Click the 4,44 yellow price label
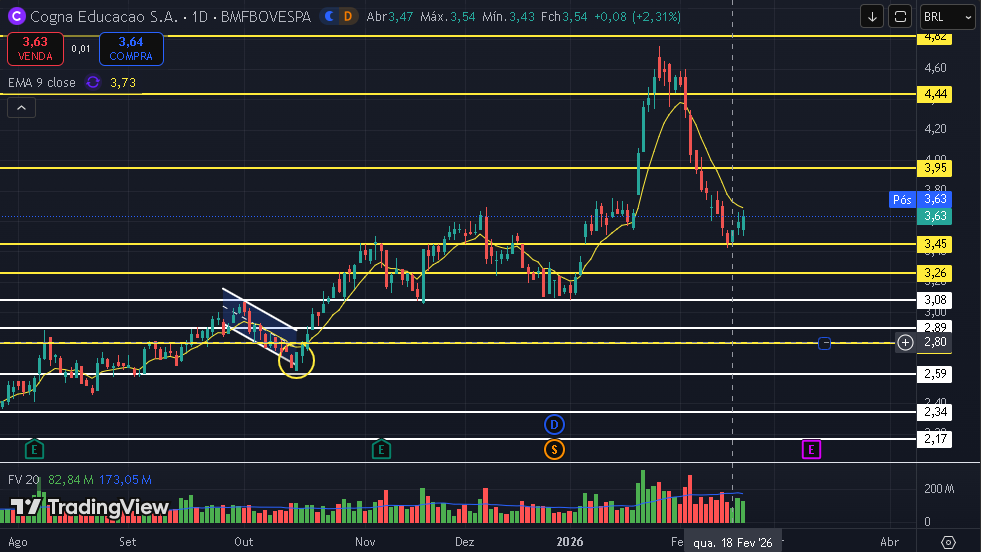 tap(935, 94)
